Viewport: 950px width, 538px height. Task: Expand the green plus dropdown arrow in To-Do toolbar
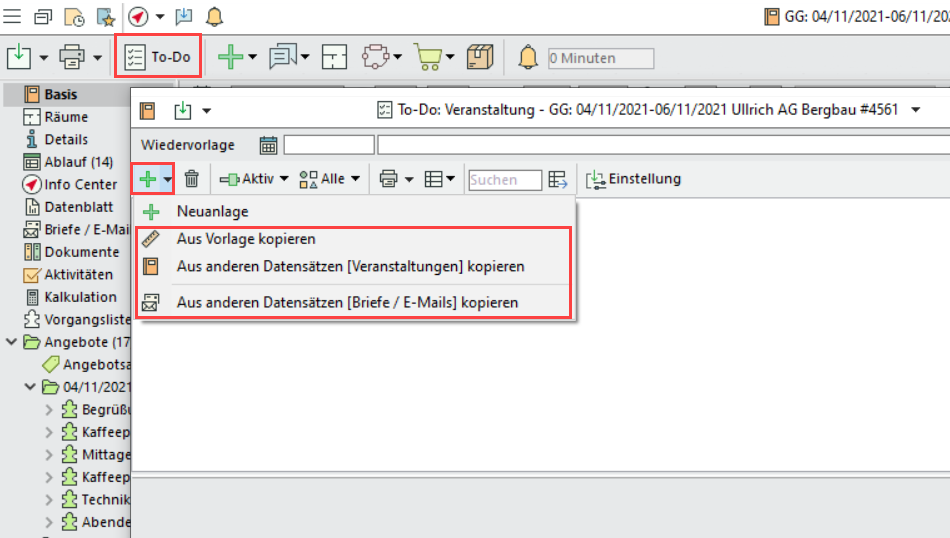(168, 180)
